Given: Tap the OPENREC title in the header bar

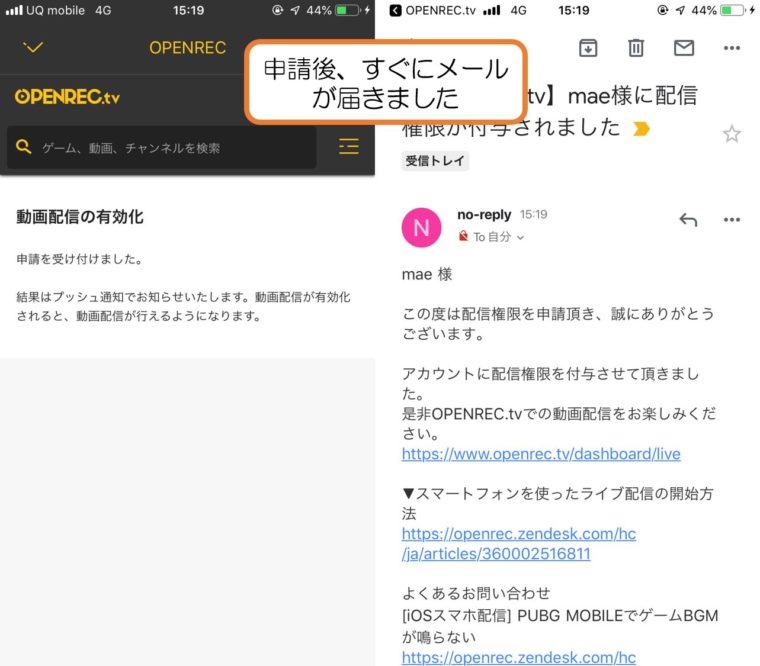Looking at the screenshot, I should 188,48.
